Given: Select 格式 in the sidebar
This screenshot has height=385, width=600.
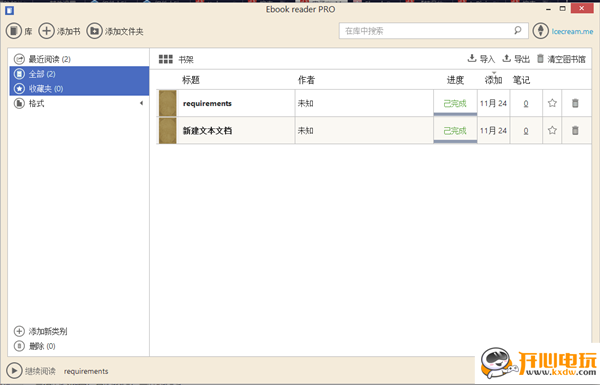Looking at the screenshot, I should 79,103.
